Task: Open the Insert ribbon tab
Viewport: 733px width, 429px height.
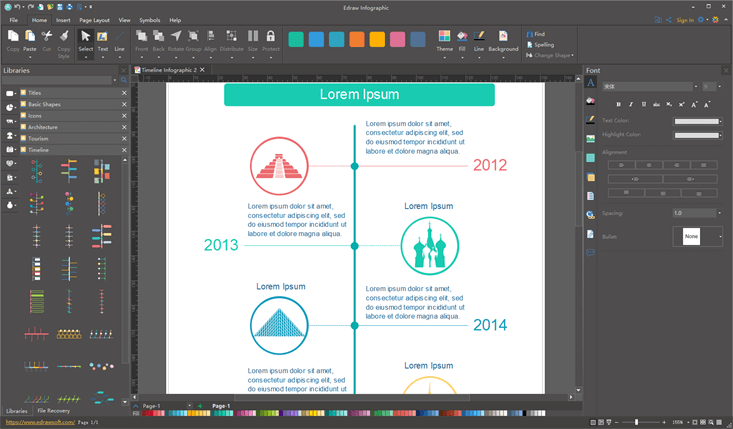Action: pos(63,20)
